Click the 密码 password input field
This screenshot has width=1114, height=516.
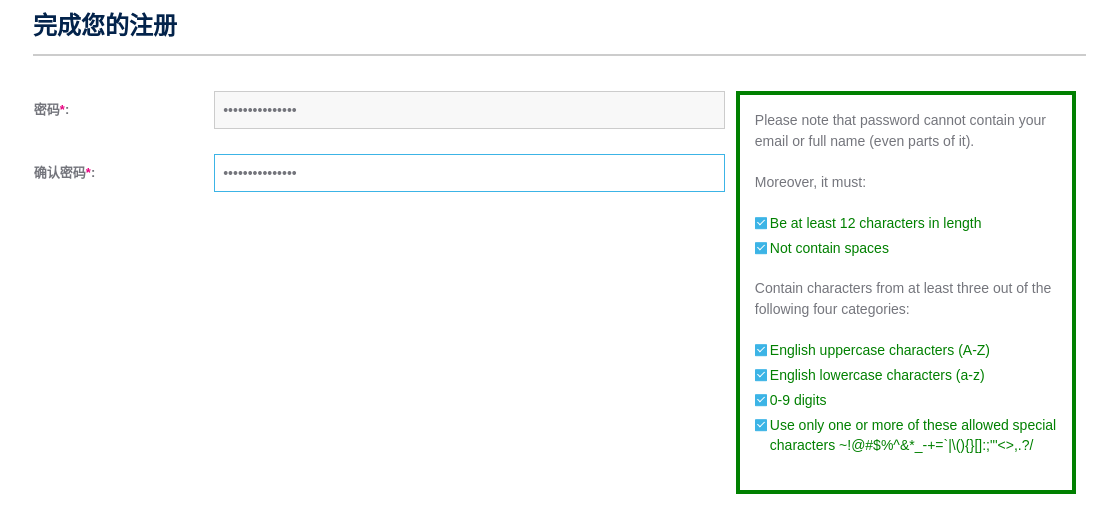tap(468, 110)
